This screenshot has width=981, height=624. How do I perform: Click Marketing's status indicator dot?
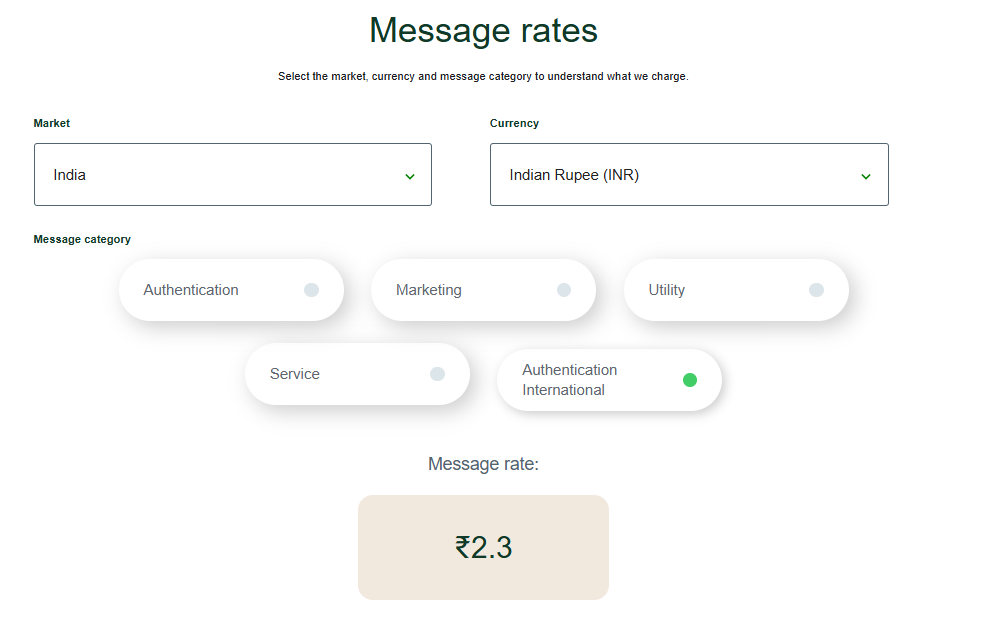point(563,289)
